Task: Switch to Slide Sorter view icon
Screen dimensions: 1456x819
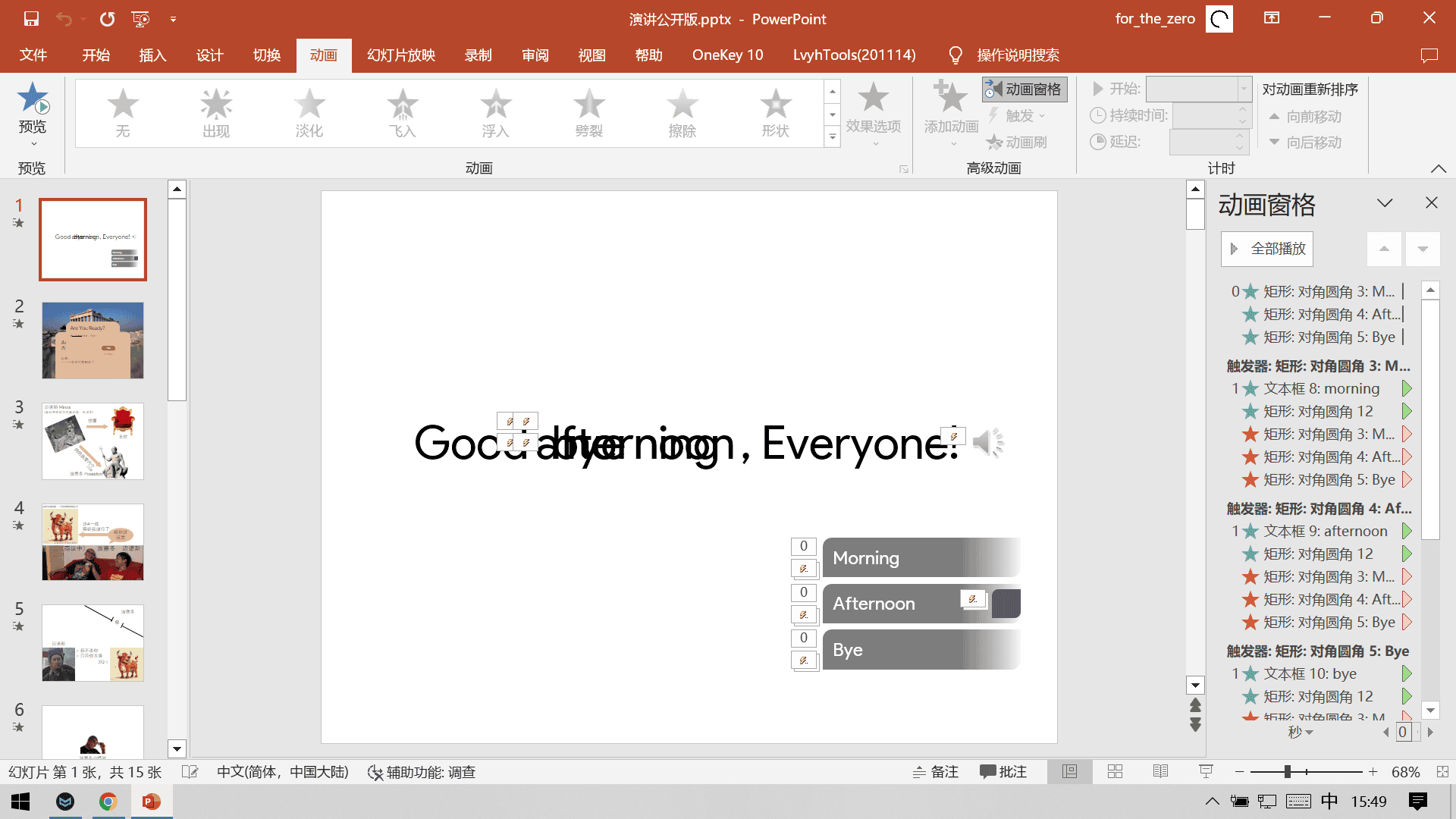Action: pos(1115,771)
